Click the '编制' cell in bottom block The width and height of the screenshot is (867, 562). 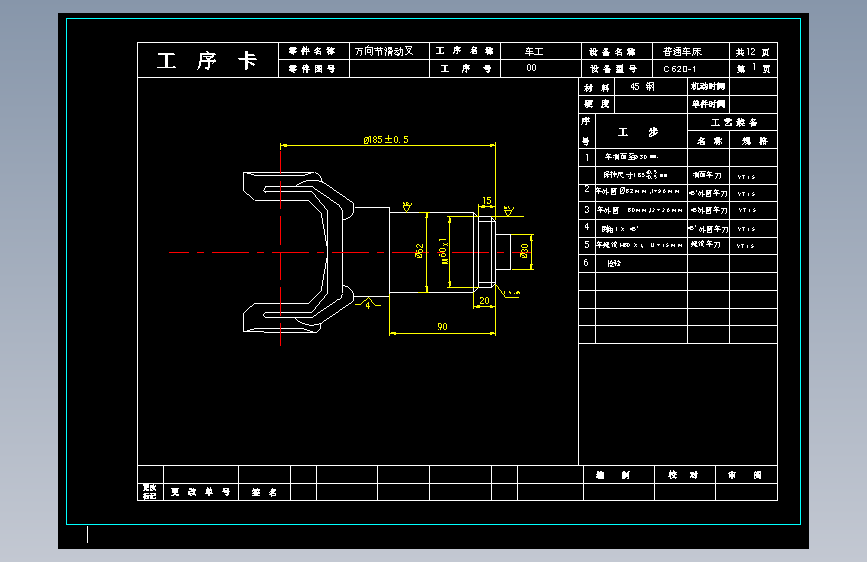coord(619,475)
